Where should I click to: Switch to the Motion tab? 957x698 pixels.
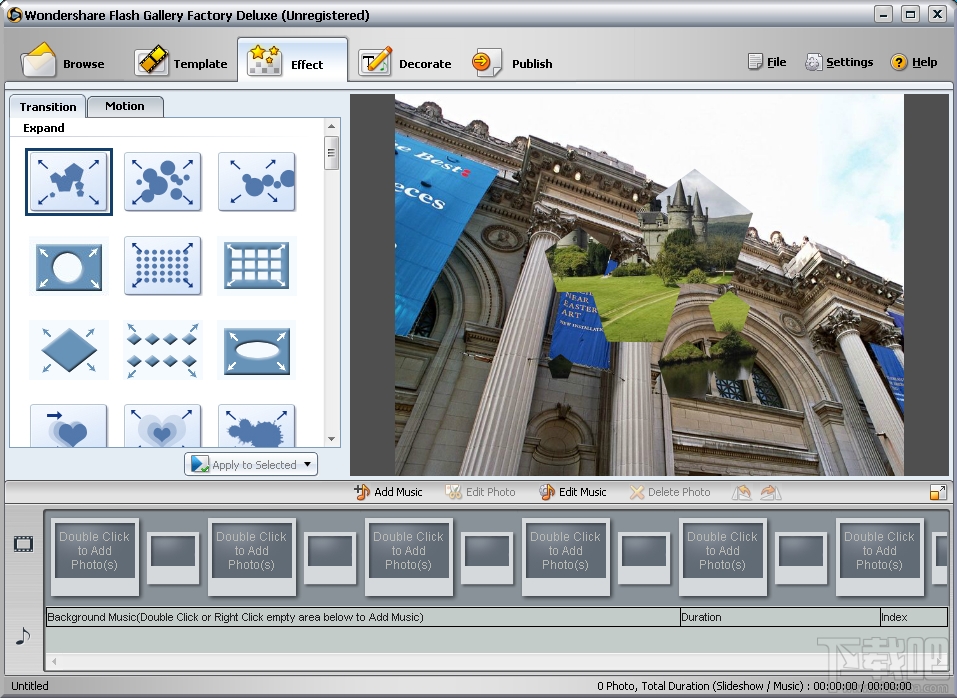point(125,106)
